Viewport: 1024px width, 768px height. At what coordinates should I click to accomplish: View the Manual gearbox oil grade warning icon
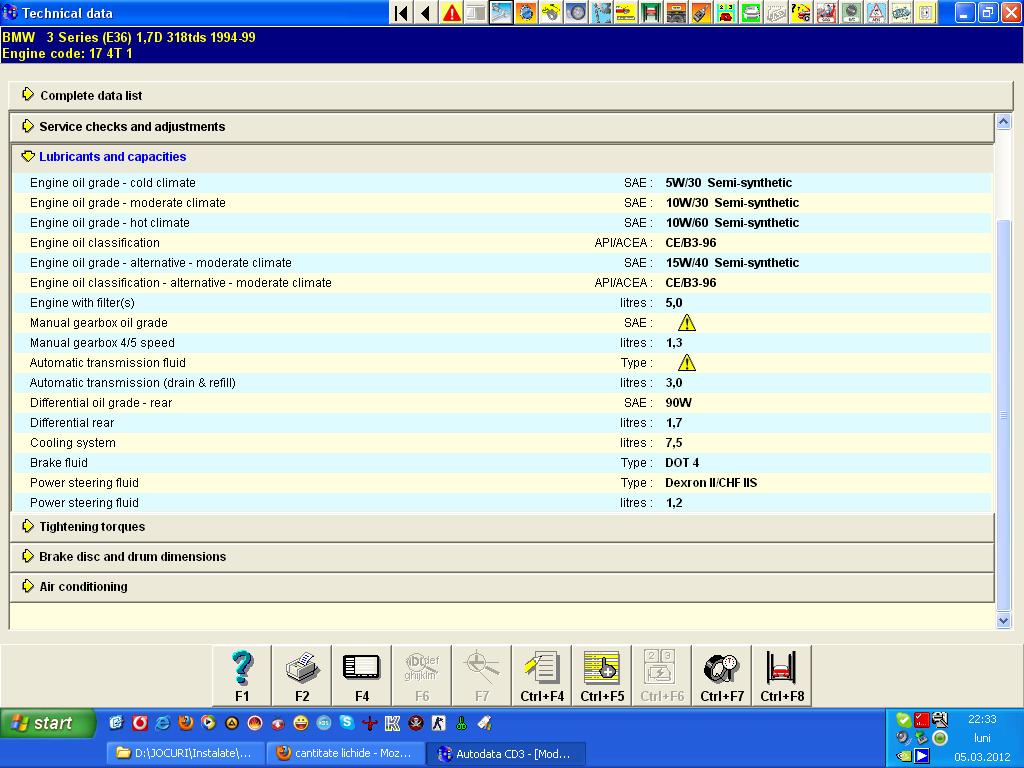tap(686, 323)
